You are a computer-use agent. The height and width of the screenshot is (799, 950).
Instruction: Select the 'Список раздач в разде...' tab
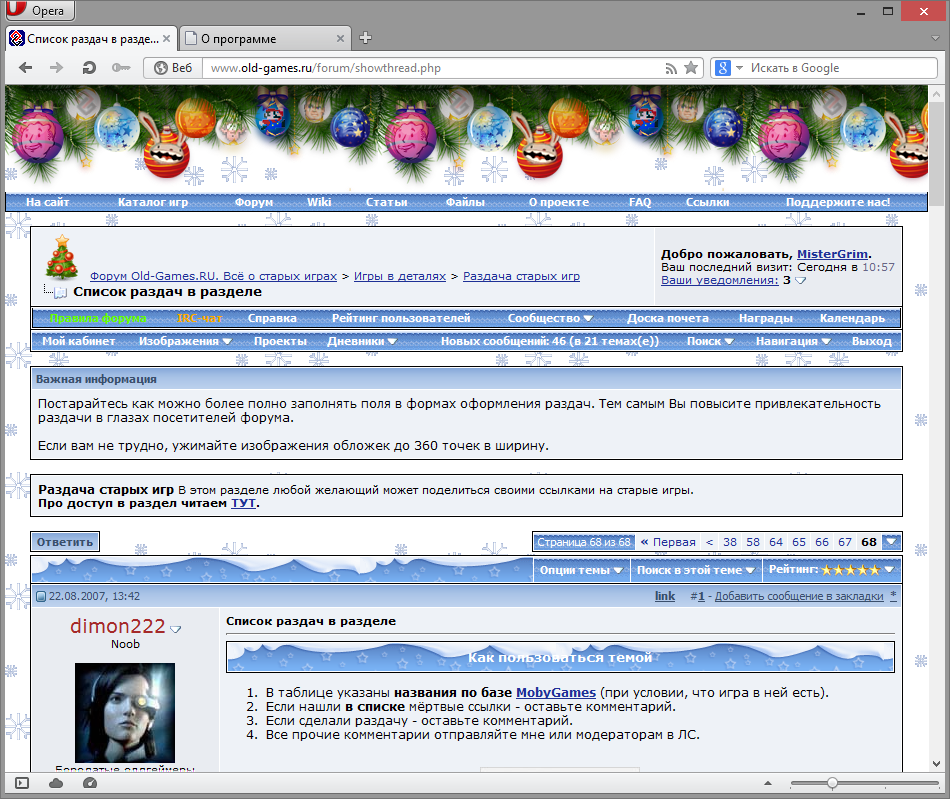tap(91, 39)
